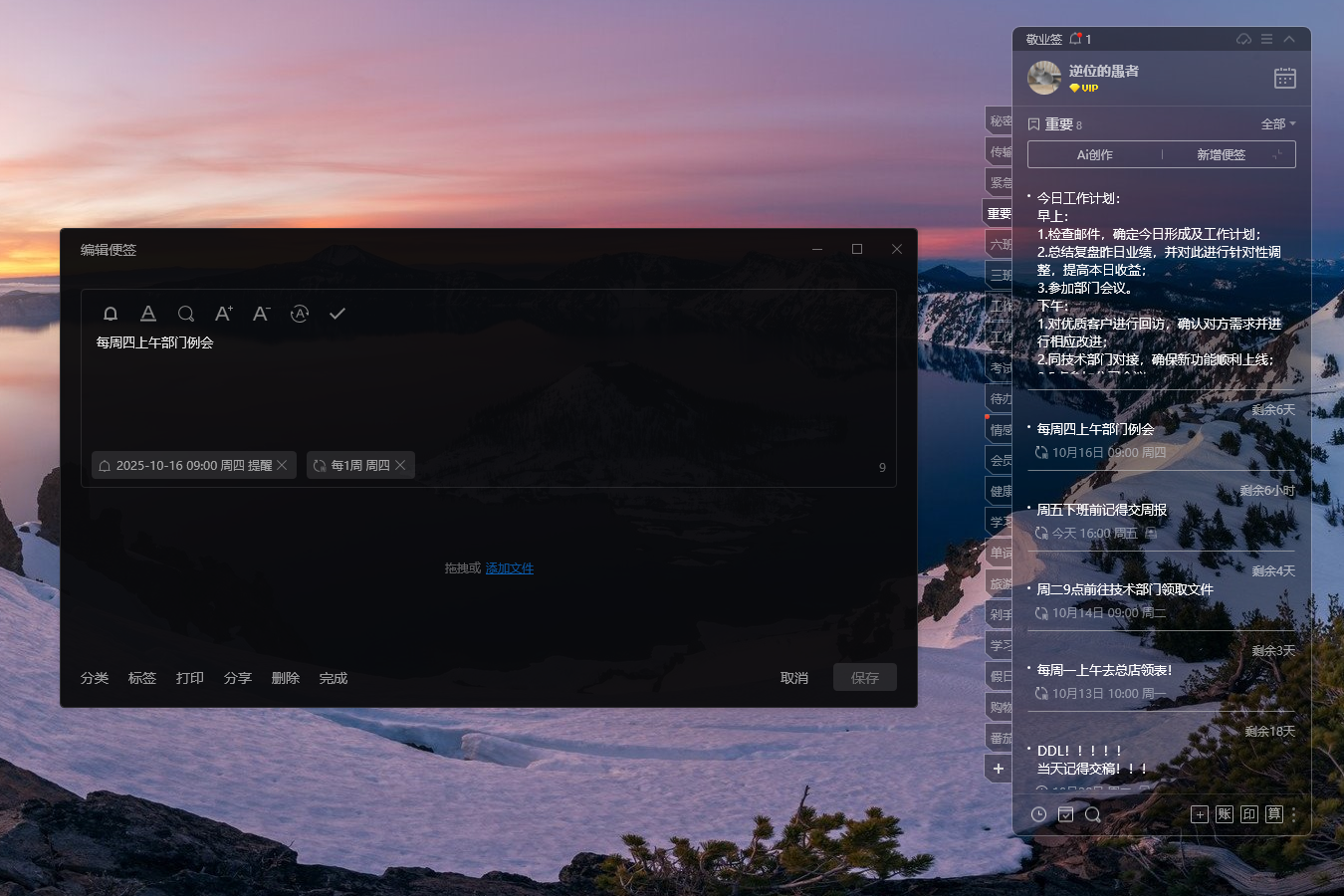1344x896 pixels.
Task: Click the underlined A font style icon
Action: coord(148,314)
